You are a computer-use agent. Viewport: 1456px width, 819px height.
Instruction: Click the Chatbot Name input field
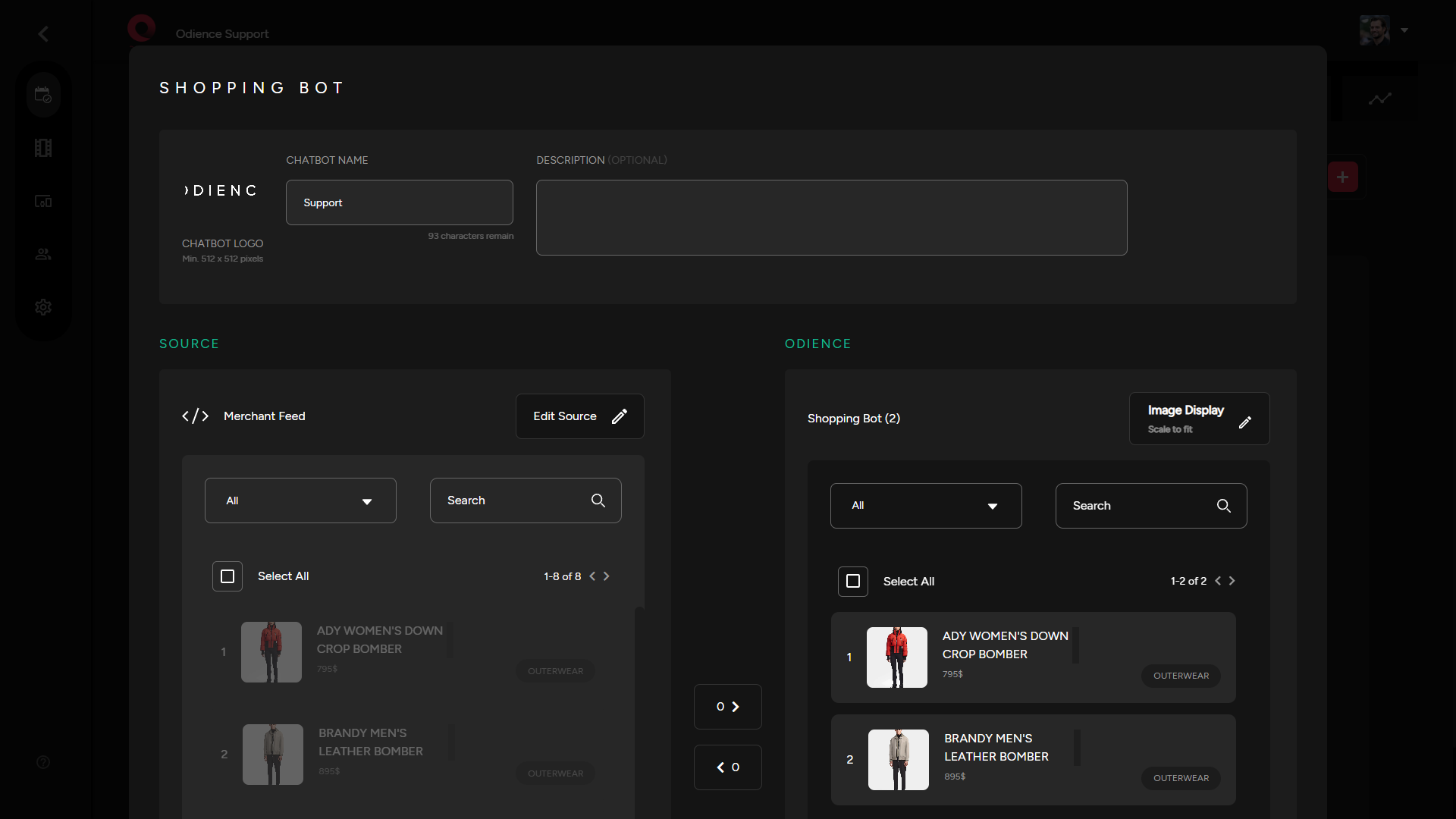click(400, 202)
